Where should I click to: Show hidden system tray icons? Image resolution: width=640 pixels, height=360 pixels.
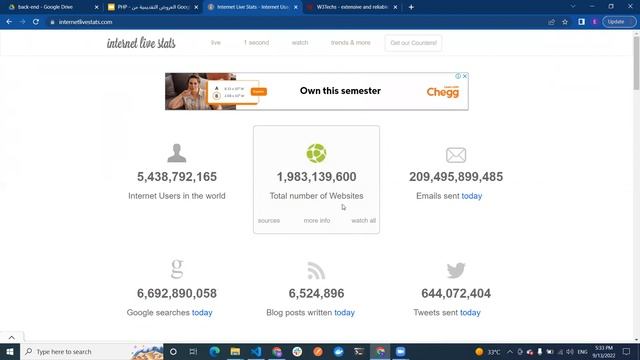tap(510, 351)
